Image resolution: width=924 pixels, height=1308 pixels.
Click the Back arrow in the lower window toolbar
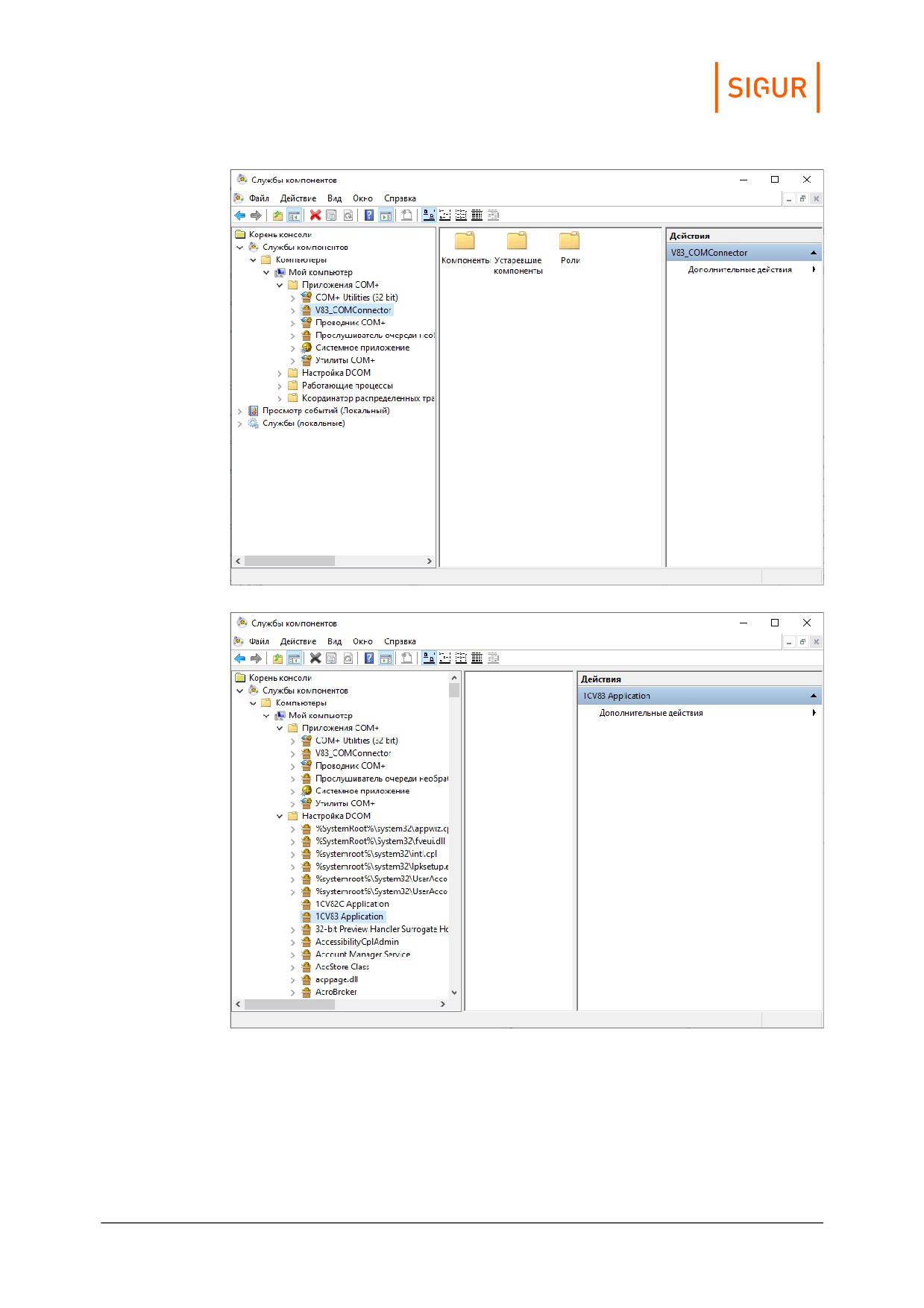click(239, 658)
